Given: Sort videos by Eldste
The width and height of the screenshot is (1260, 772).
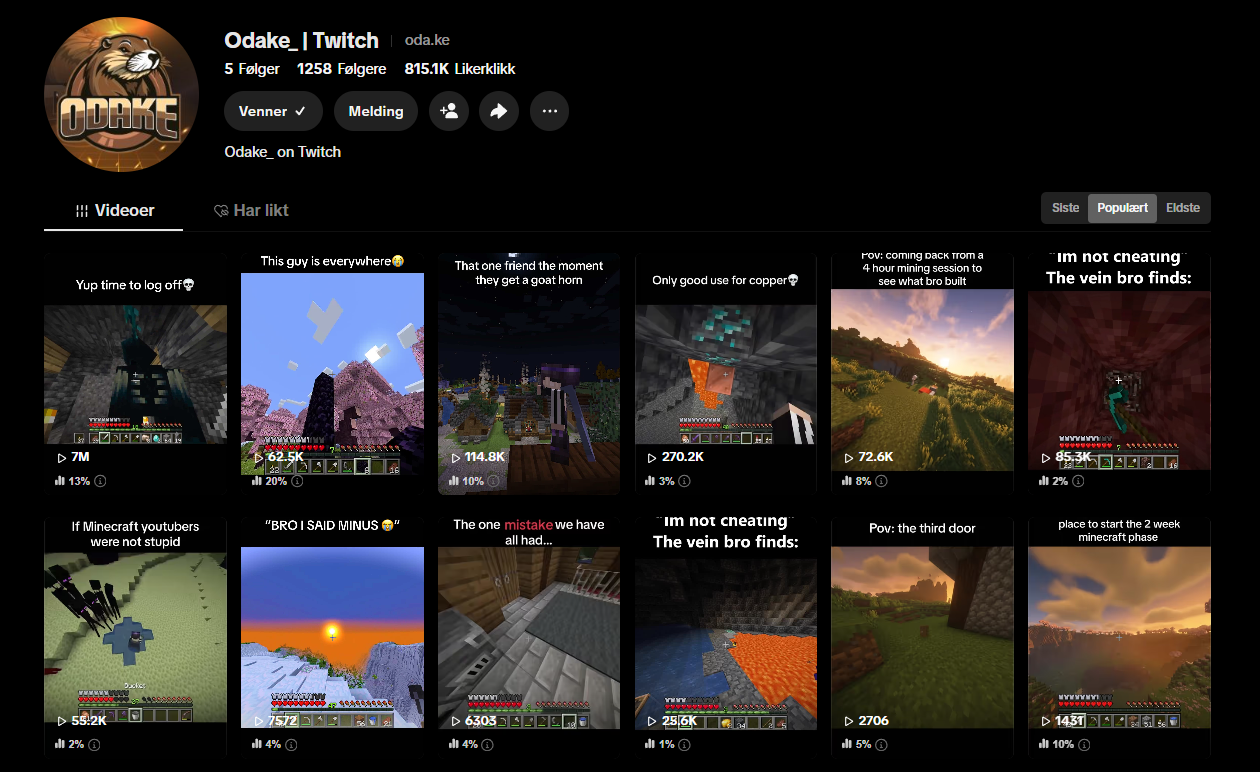Looking at the screenshot, I should tap(1183, 208).
